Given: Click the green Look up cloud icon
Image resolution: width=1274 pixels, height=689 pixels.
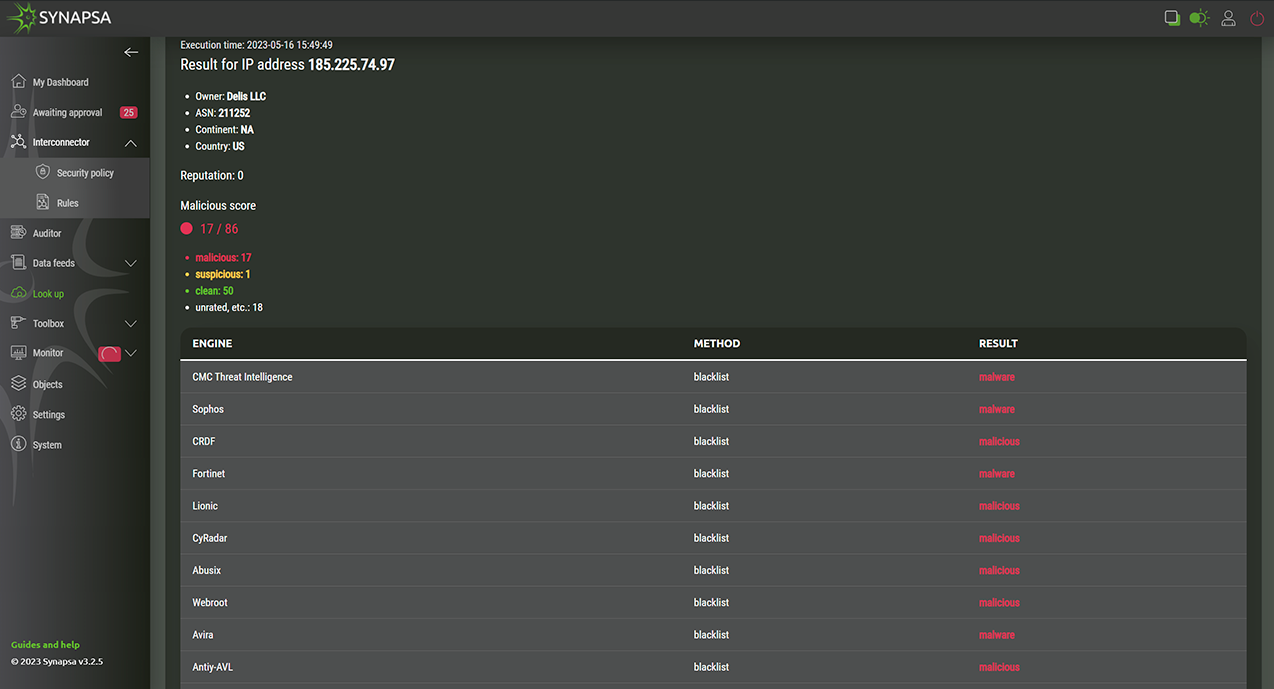Looking at the screenshot, I should 18,293.
